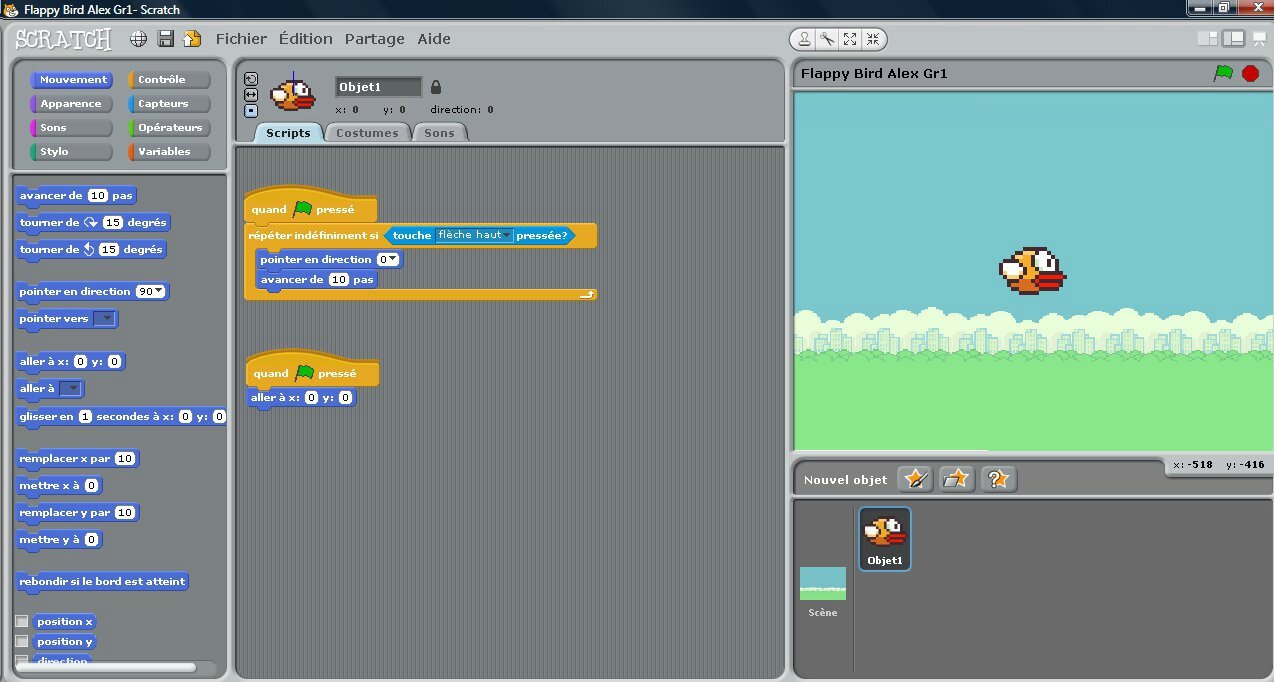The width and height of the screenshot is (1274, 682).
Task: Open the Aide menu
Action: pyautogui.click(x=434, y=39)
